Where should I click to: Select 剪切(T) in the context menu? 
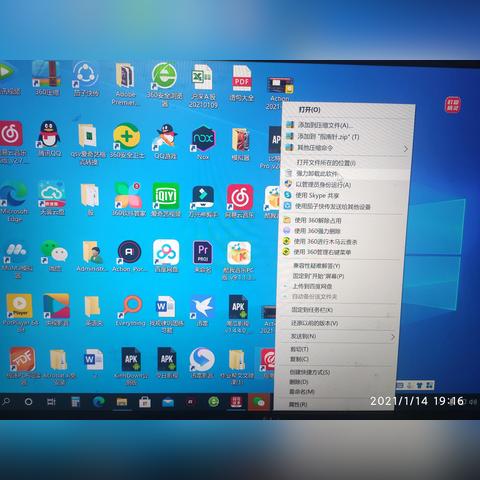(299, 349)
